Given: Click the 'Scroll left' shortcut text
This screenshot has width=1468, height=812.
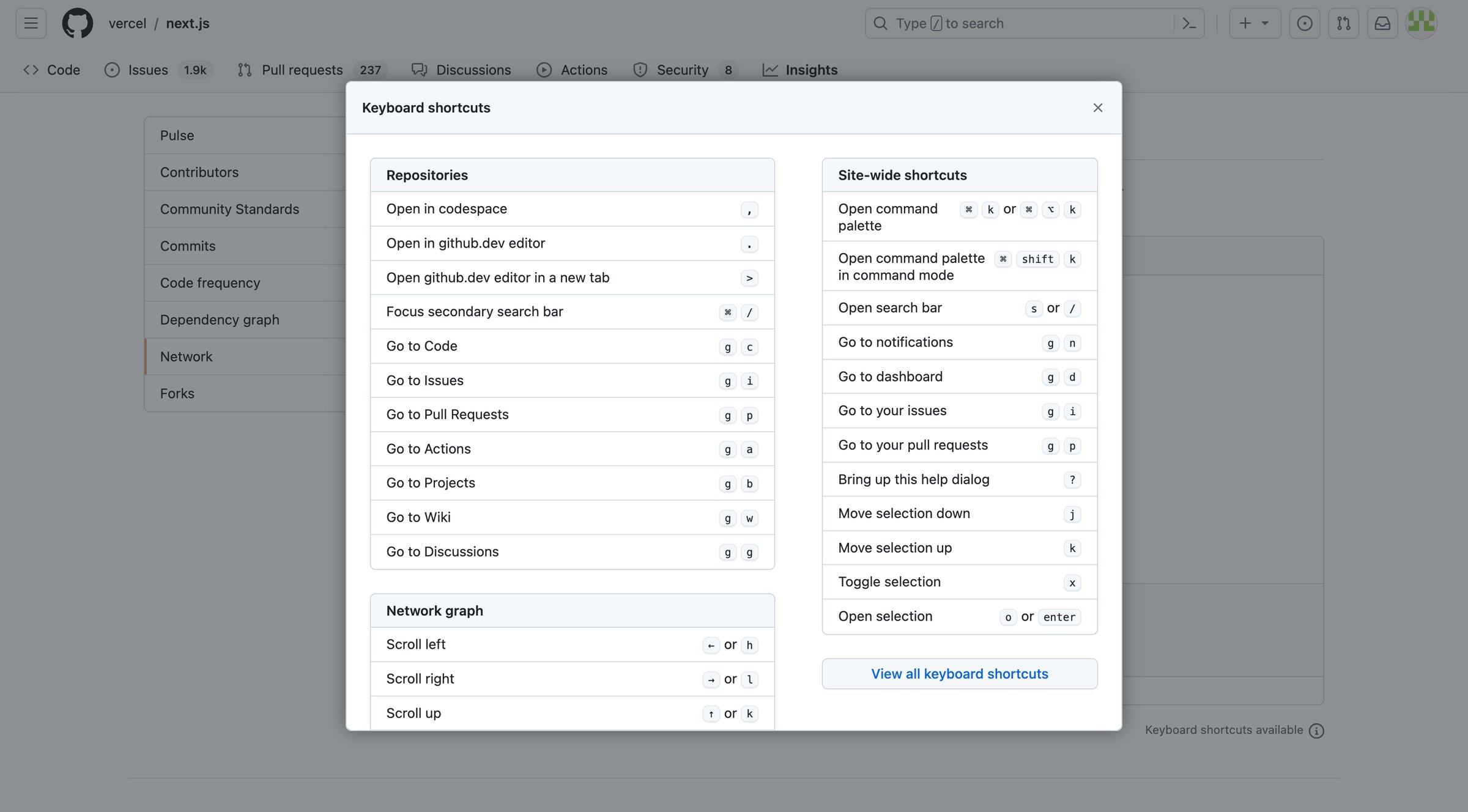Looking at the screenshot, I should pyautogui.click(x=416, y=644).
